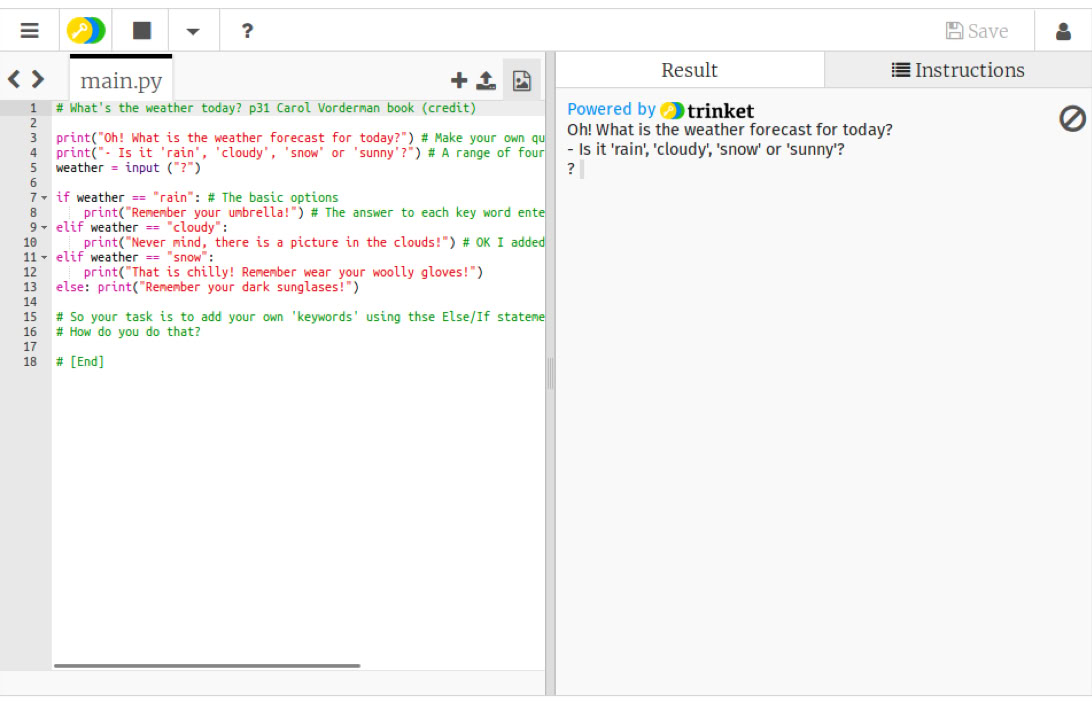Click the divider handle between editor and result

point(550,373)
